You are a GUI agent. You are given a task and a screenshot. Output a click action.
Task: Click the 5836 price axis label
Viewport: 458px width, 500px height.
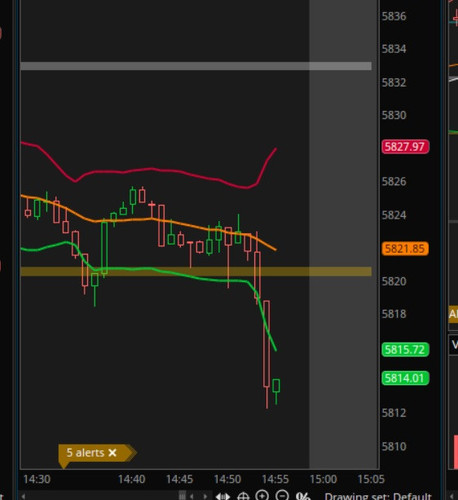pyautogui.click(x=394, y=16)
